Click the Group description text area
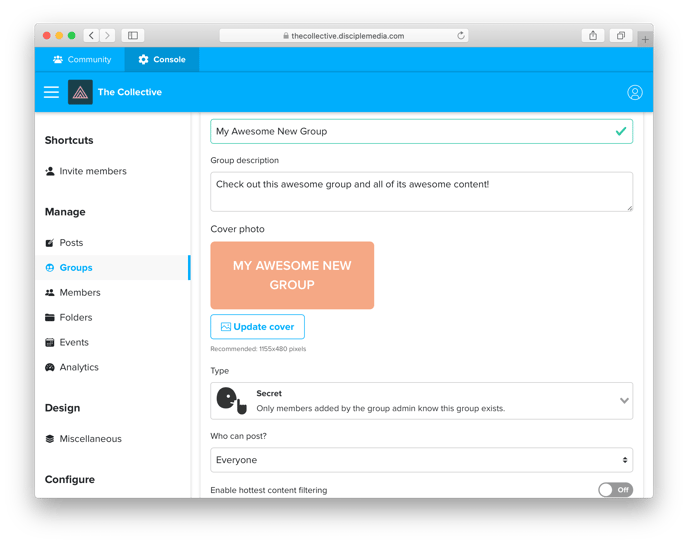This screenshot has width=688, height=544. [x=421, y=192]
